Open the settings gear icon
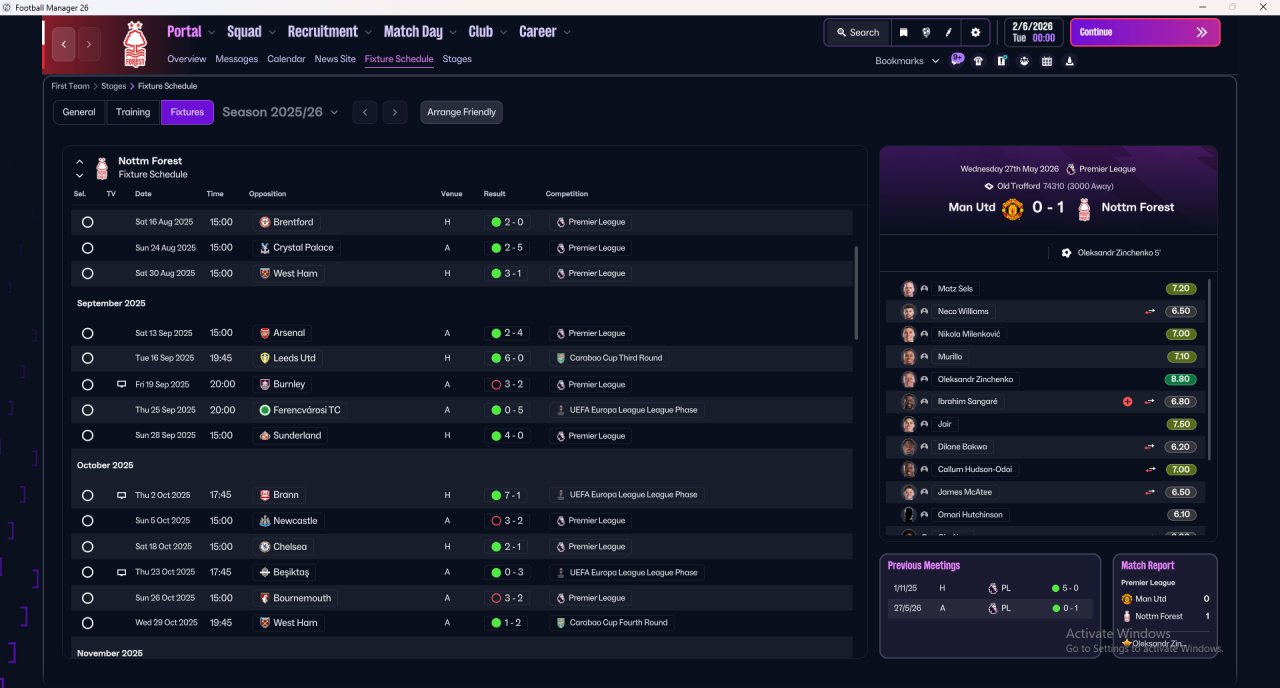The image size is (1280, 688). (976, 32)
